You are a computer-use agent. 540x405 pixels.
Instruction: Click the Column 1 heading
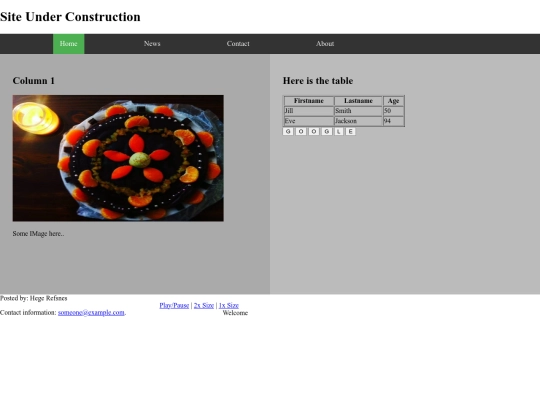pos(34,81)
